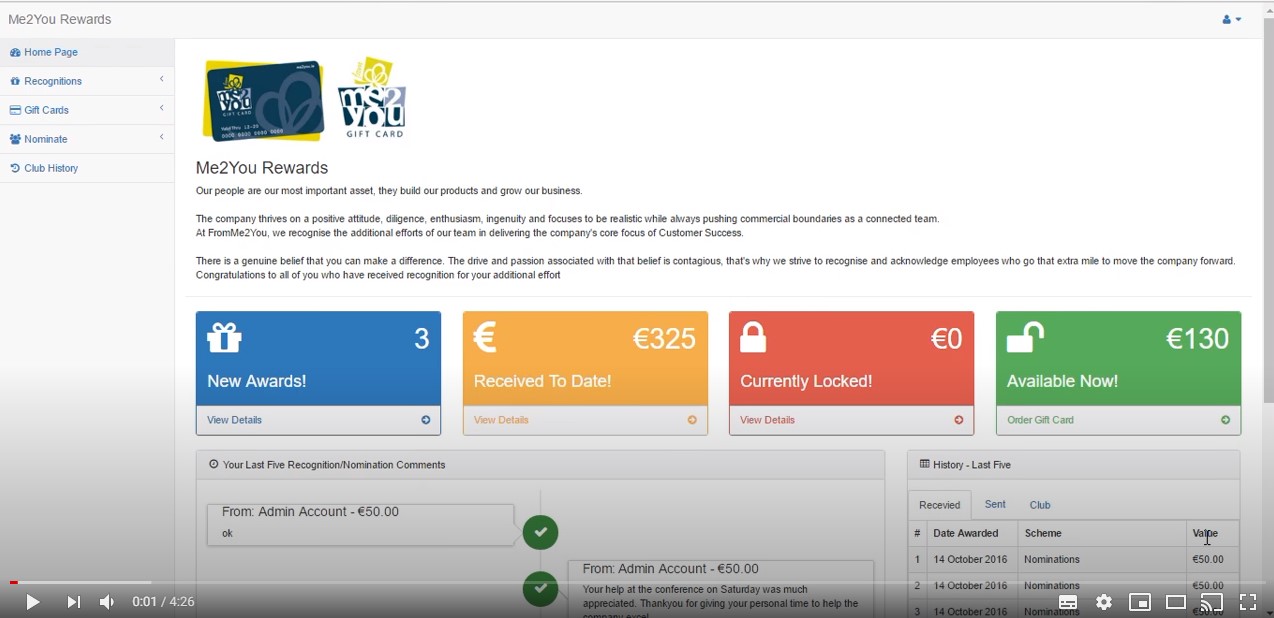Click the Nominate users icon in sidebar

tap(15, 139)
